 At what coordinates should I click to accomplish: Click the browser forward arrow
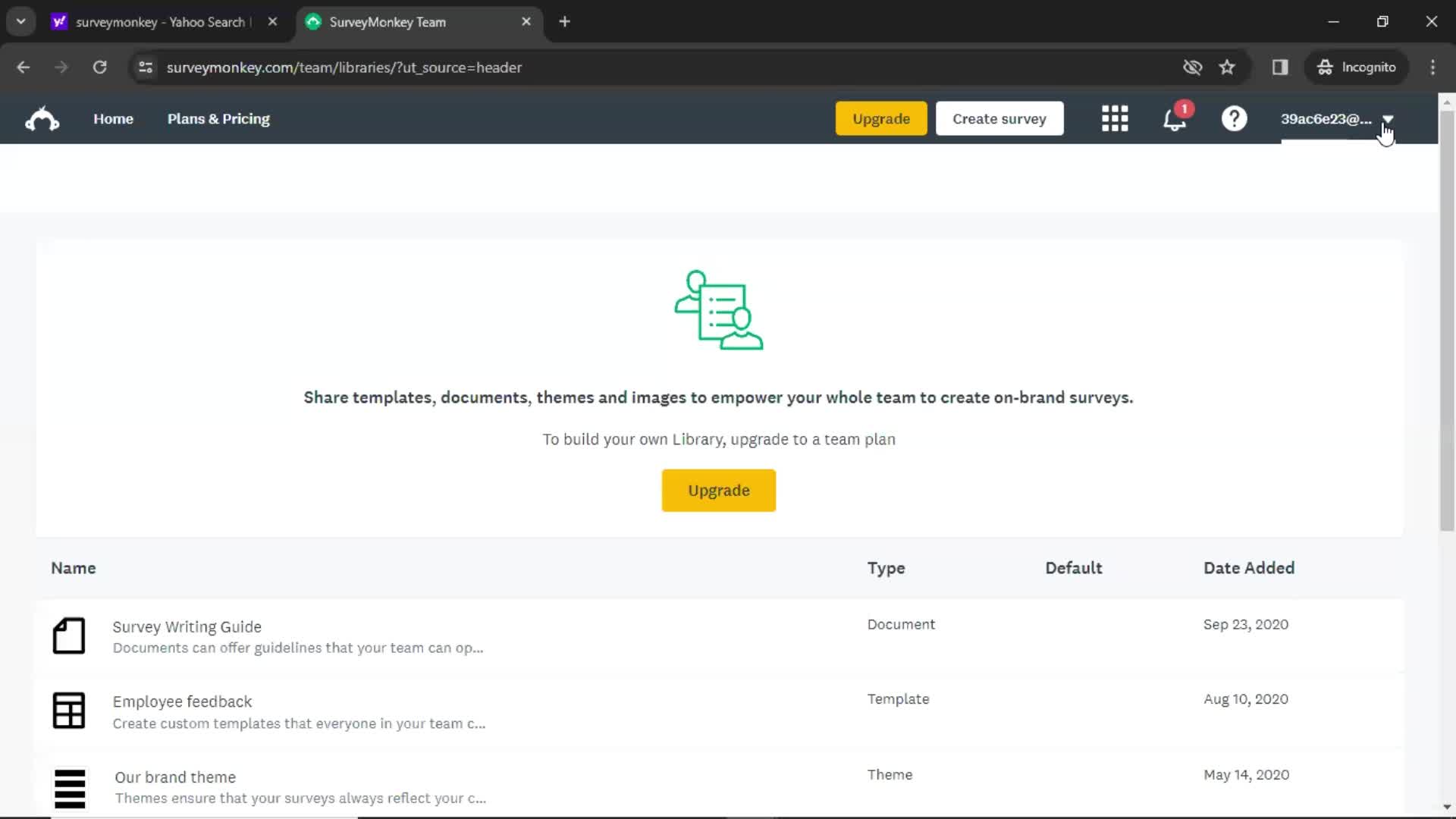tap(61, 67)
